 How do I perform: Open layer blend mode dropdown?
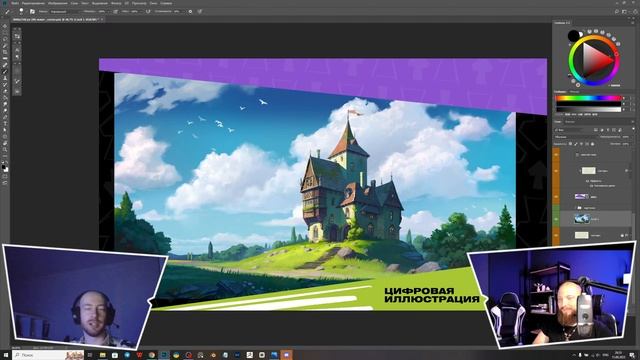(x=575, y=137)
